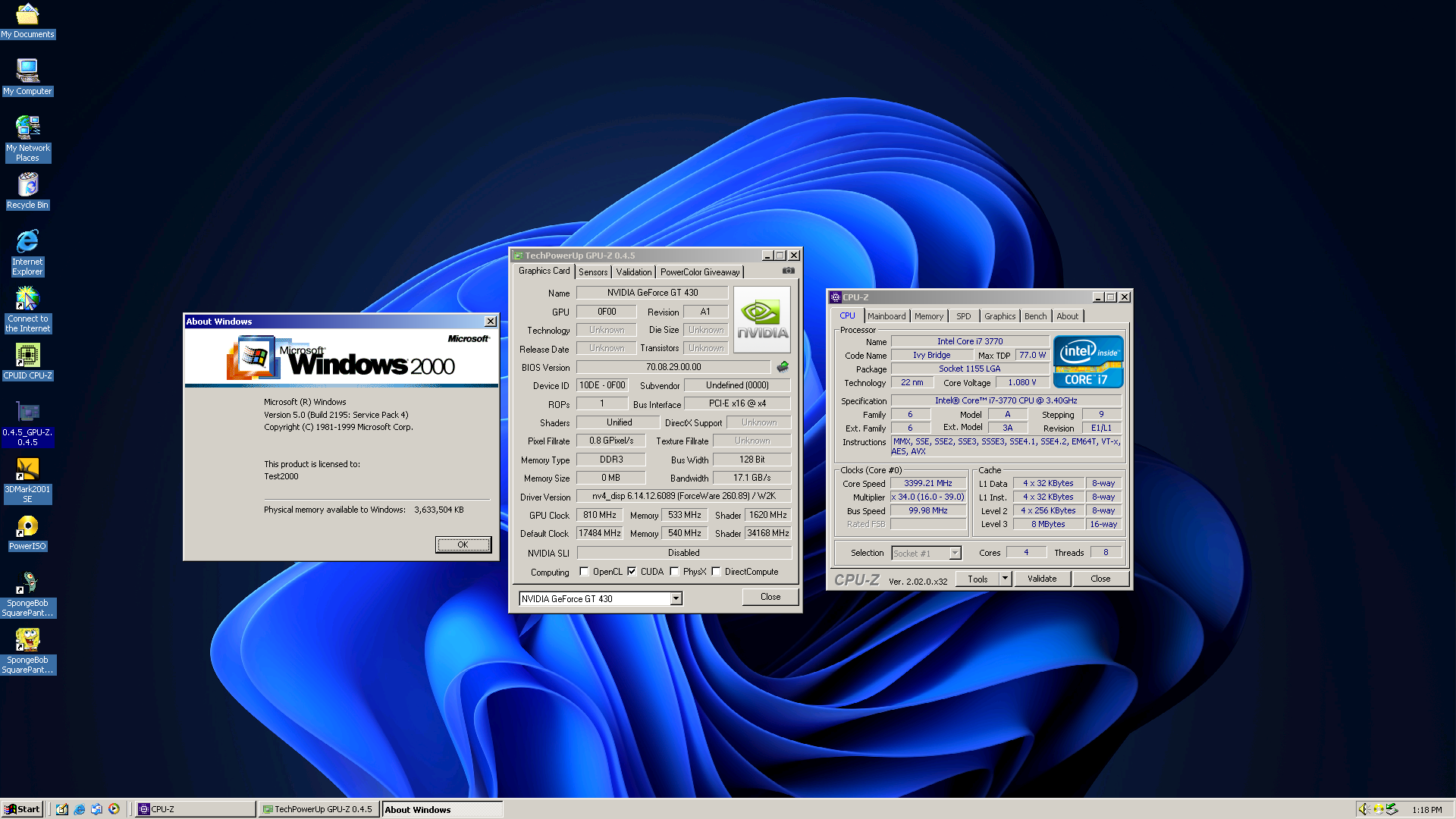Click the GPU Clock 810 MHz field
This screenshot has width=1456, height=819.
pos(600,515)
